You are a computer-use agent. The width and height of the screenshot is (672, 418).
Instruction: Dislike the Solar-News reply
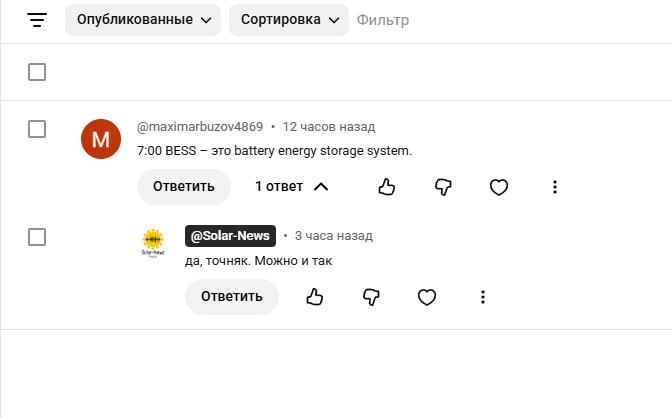point(371,297)
